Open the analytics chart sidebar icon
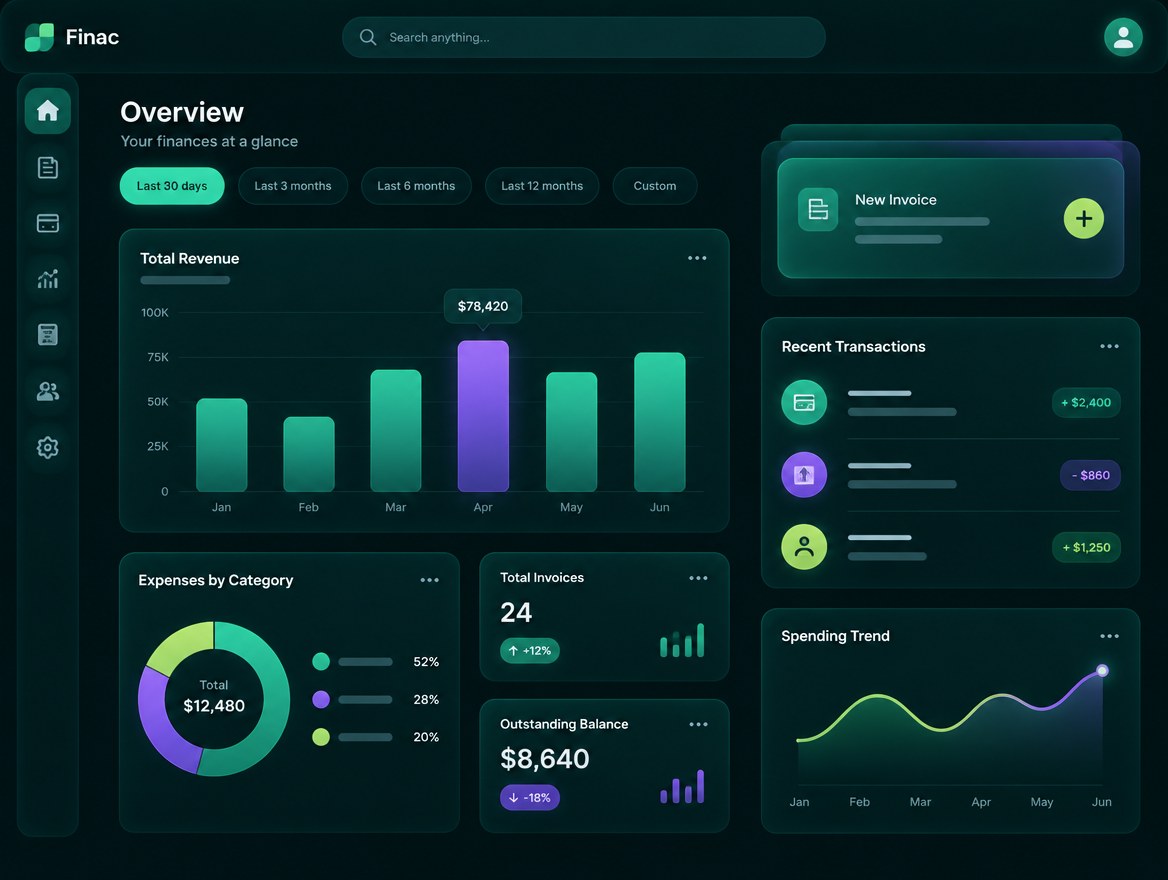1168x880 pixels. tap(48, 279)
